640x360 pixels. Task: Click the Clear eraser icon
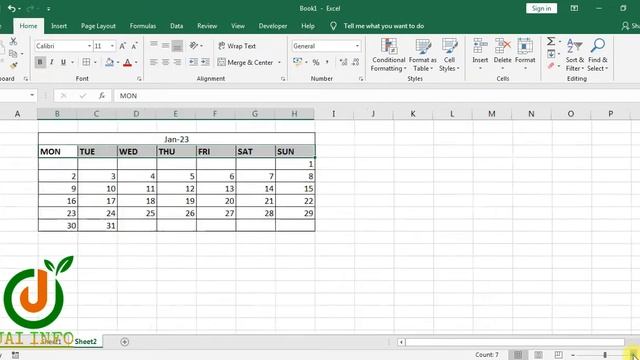pos(551,65)
